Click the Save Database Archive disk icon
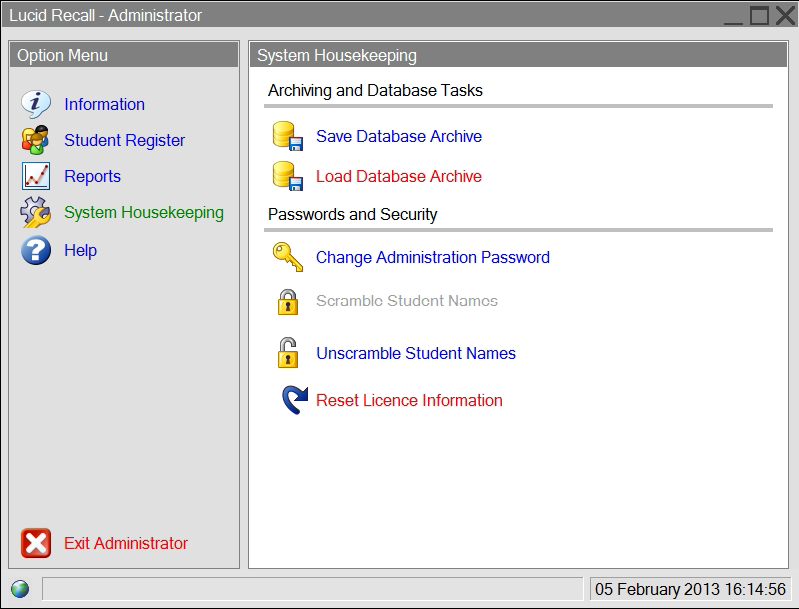 (288, 136)
